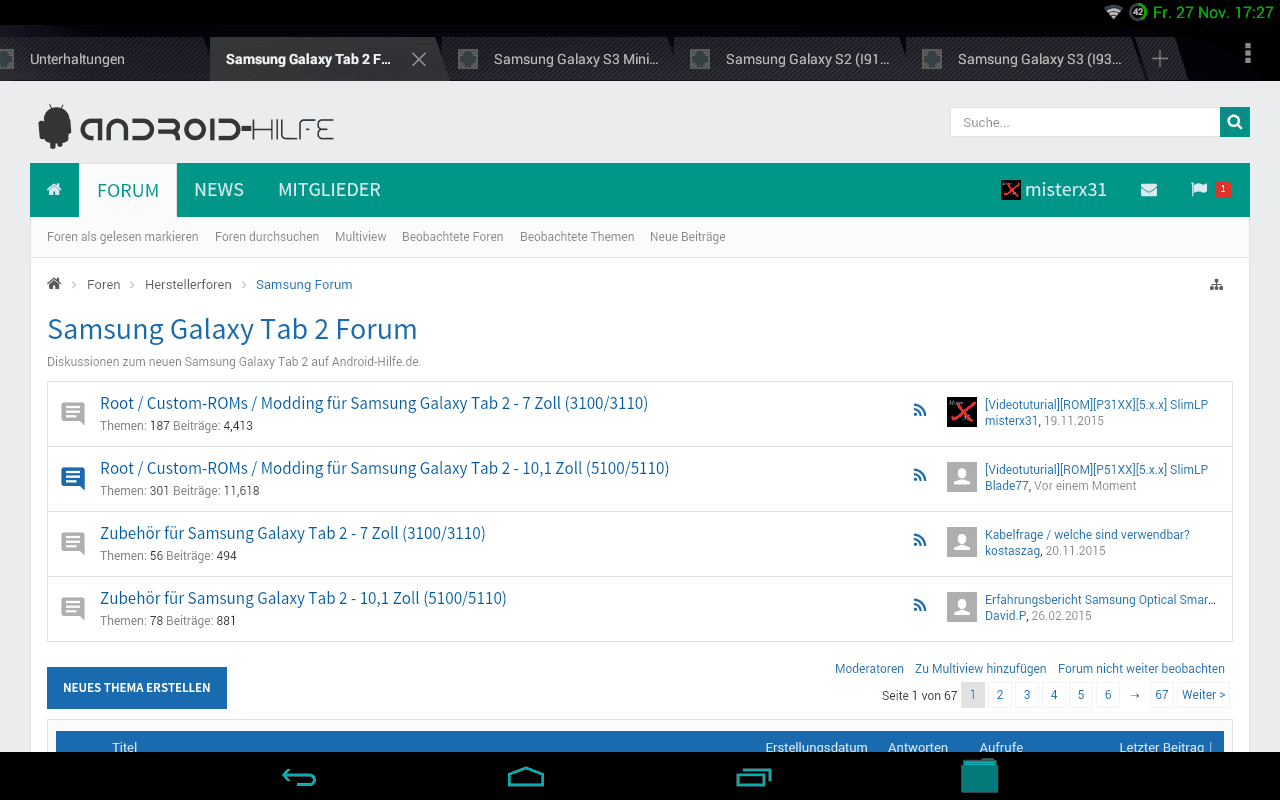1280x800 pixels.
Task: Open Zubehör 10,1 Zoll (5100/5110) subforum
Action: (x=303, y=599)
